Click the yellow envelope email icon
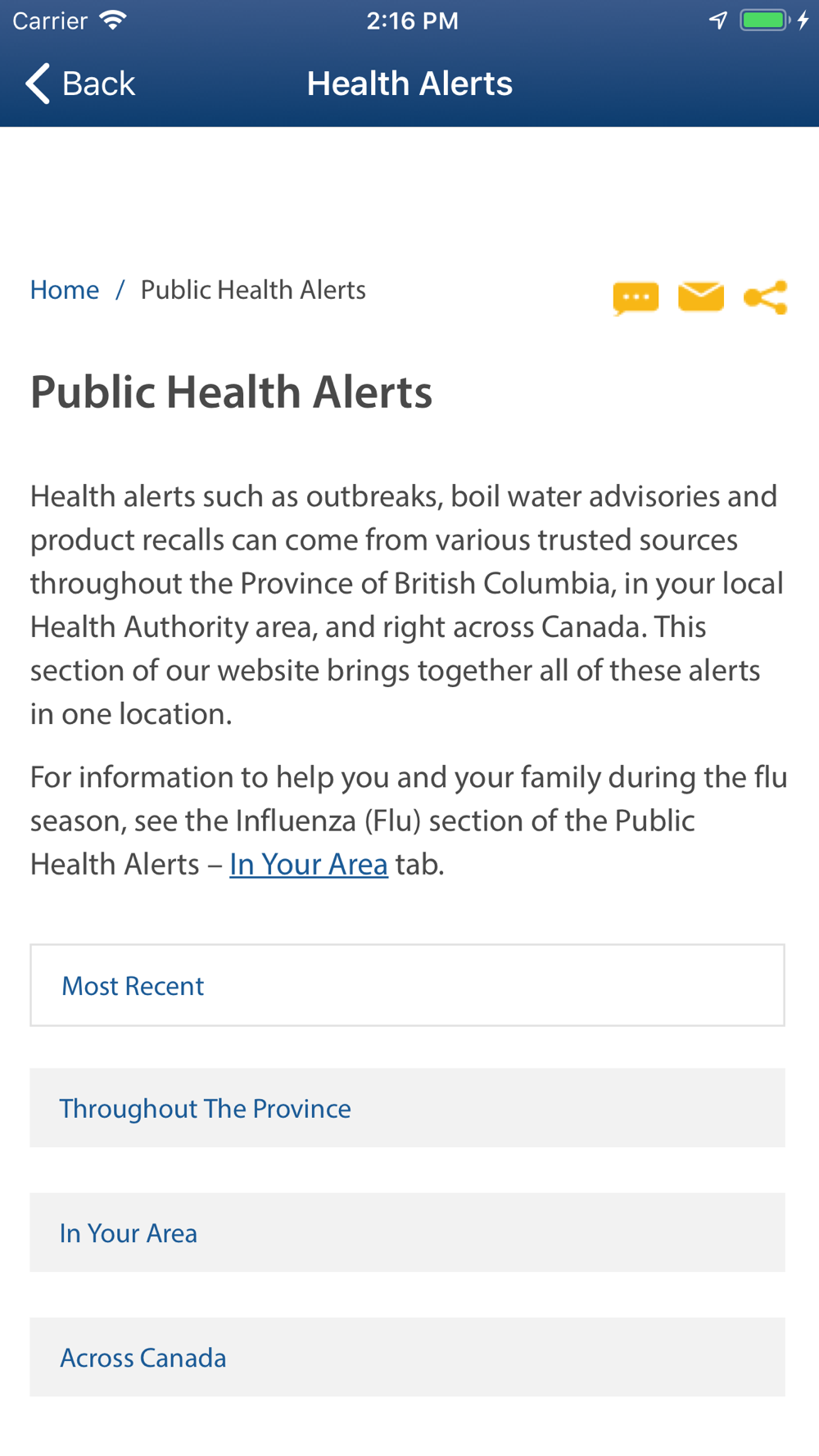The height and width of the screenshot is (1456, 819). point(701,296)
